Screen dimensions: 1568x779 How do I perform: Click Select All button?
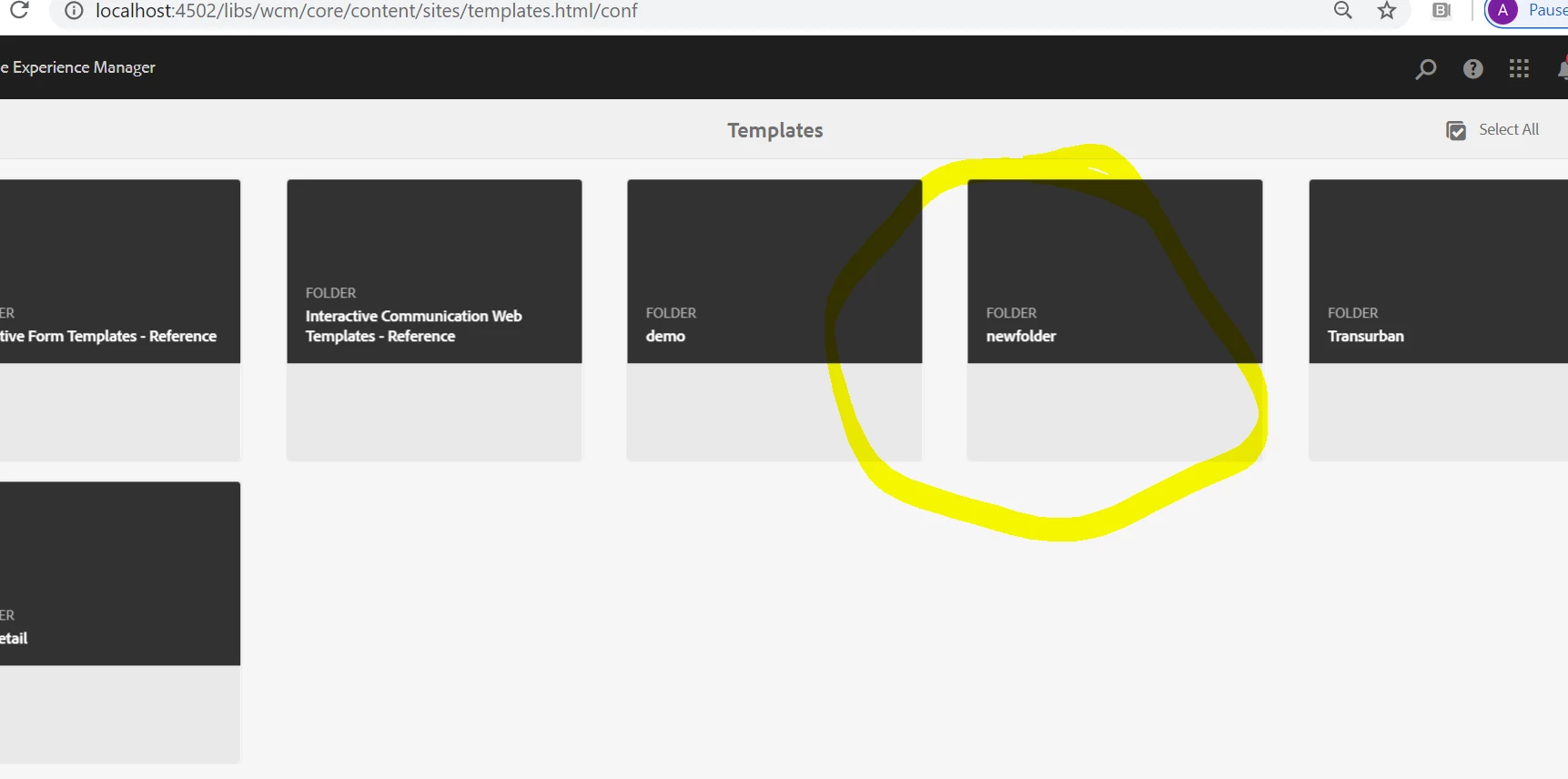coord(1492,130)
